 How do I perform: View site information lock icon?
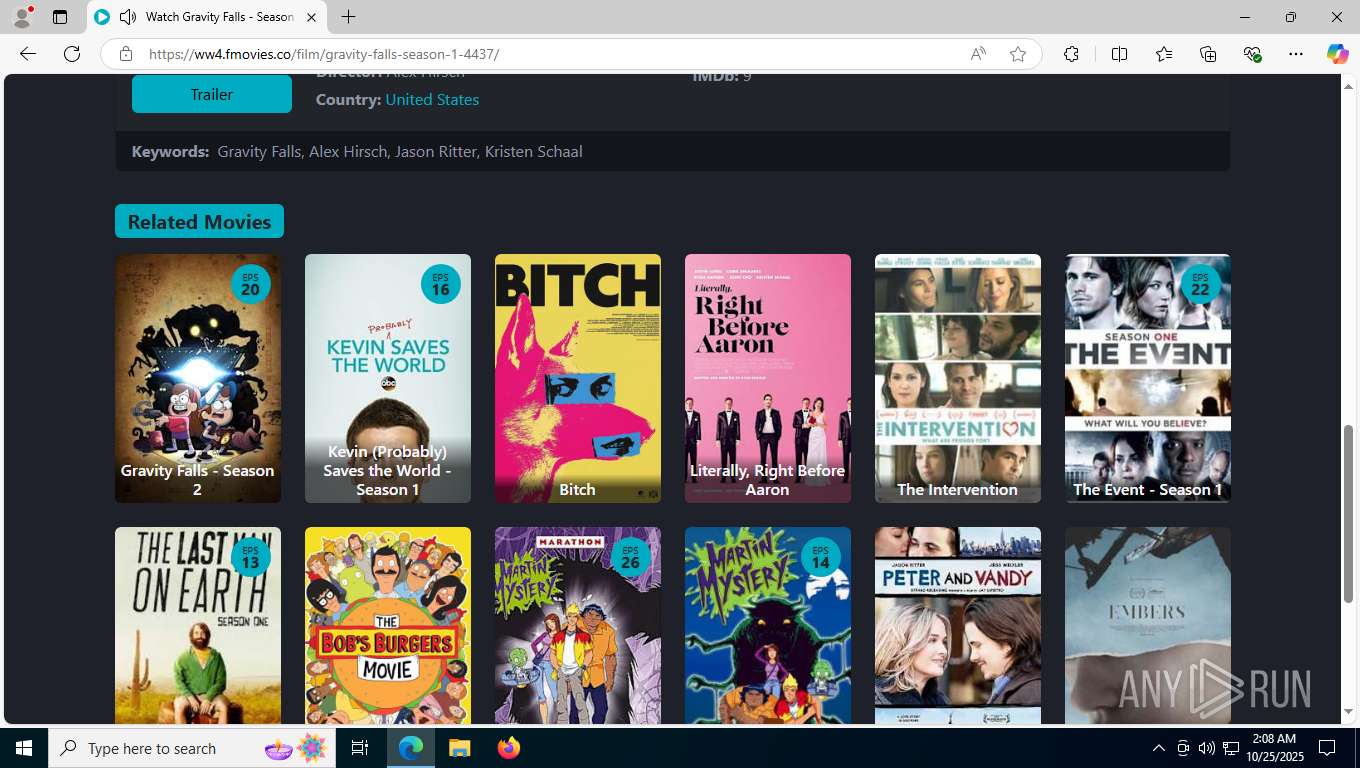point(125,54)
